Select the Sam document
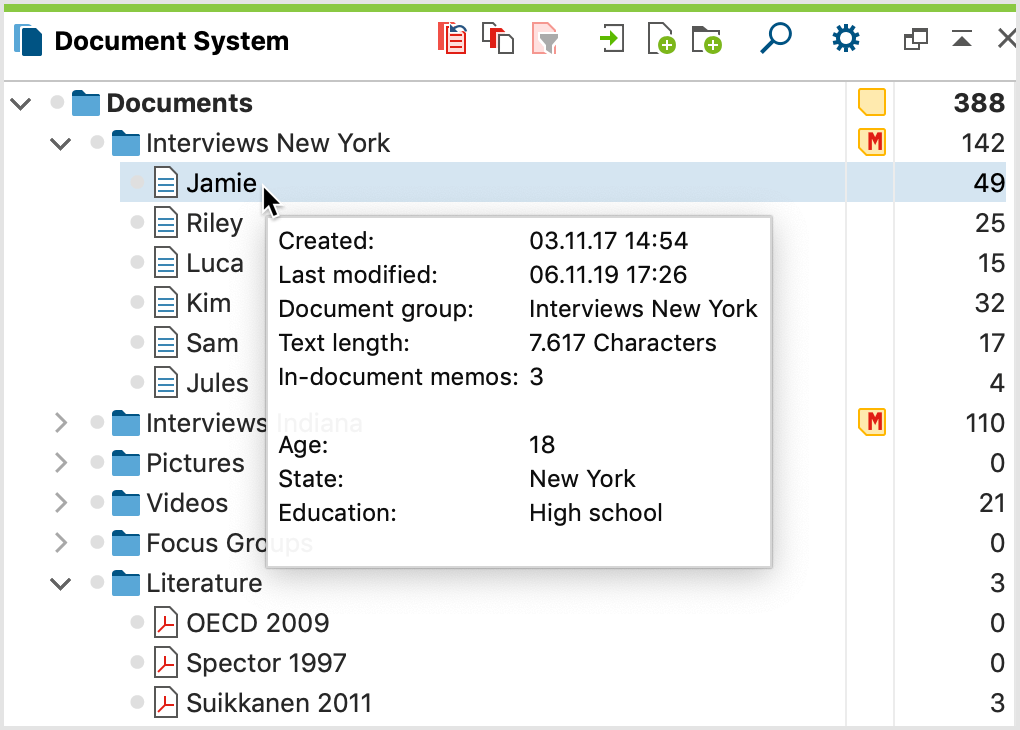Viewport: 1020px width, 730px height. (x=212, y=343)
